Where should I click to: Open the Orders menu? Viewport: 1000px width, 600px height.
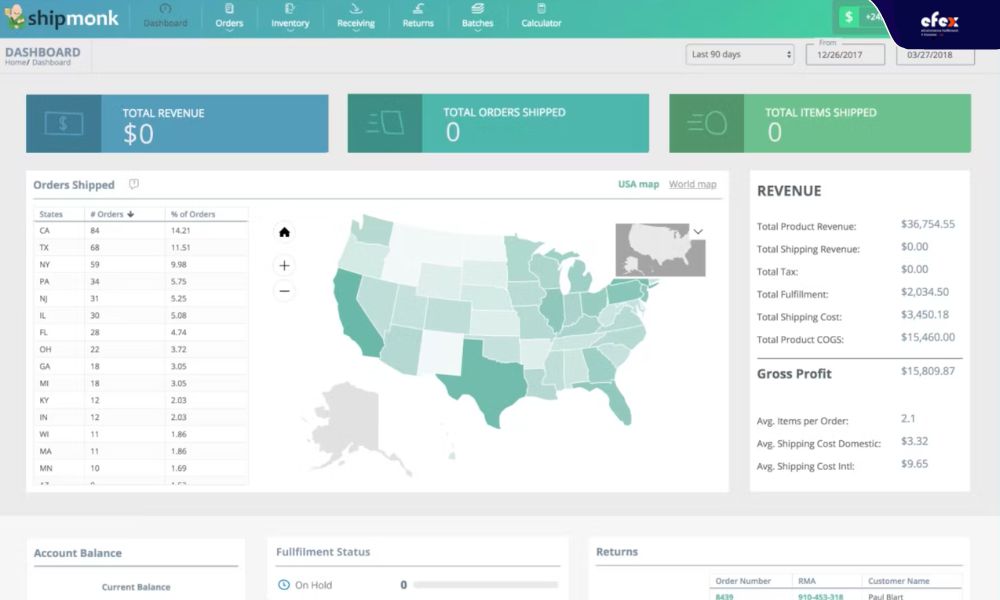click(229, 17)
